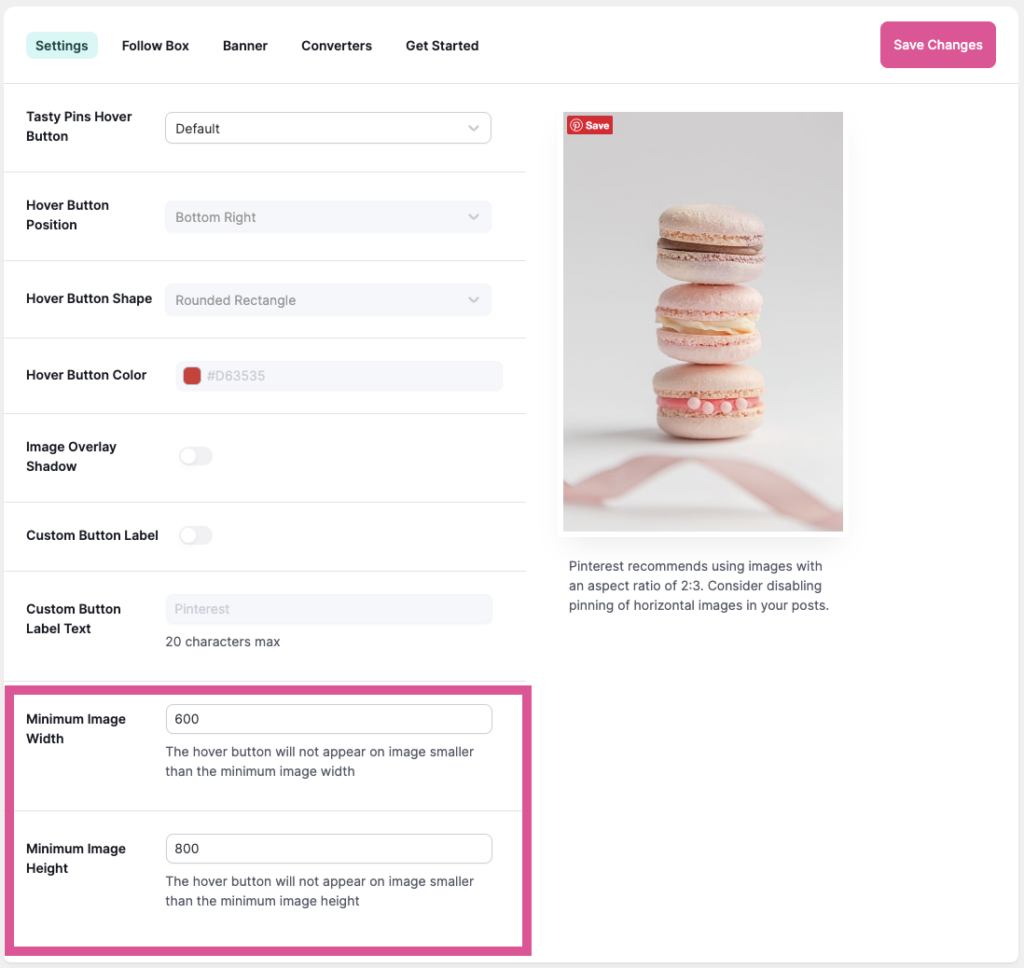Expand the Hover Button Position dropdown
The width and height of the screenshot is (1024, 968).
click(327, 217)
